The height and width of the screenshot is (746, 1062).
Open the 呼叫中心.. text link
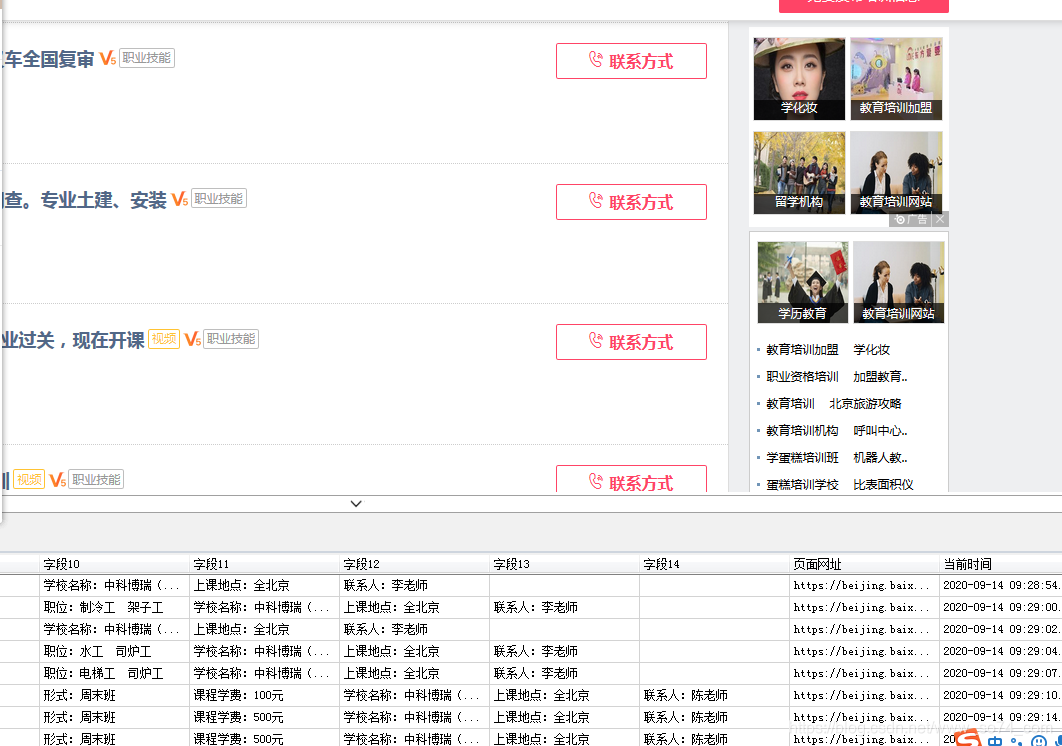[880, 431]
